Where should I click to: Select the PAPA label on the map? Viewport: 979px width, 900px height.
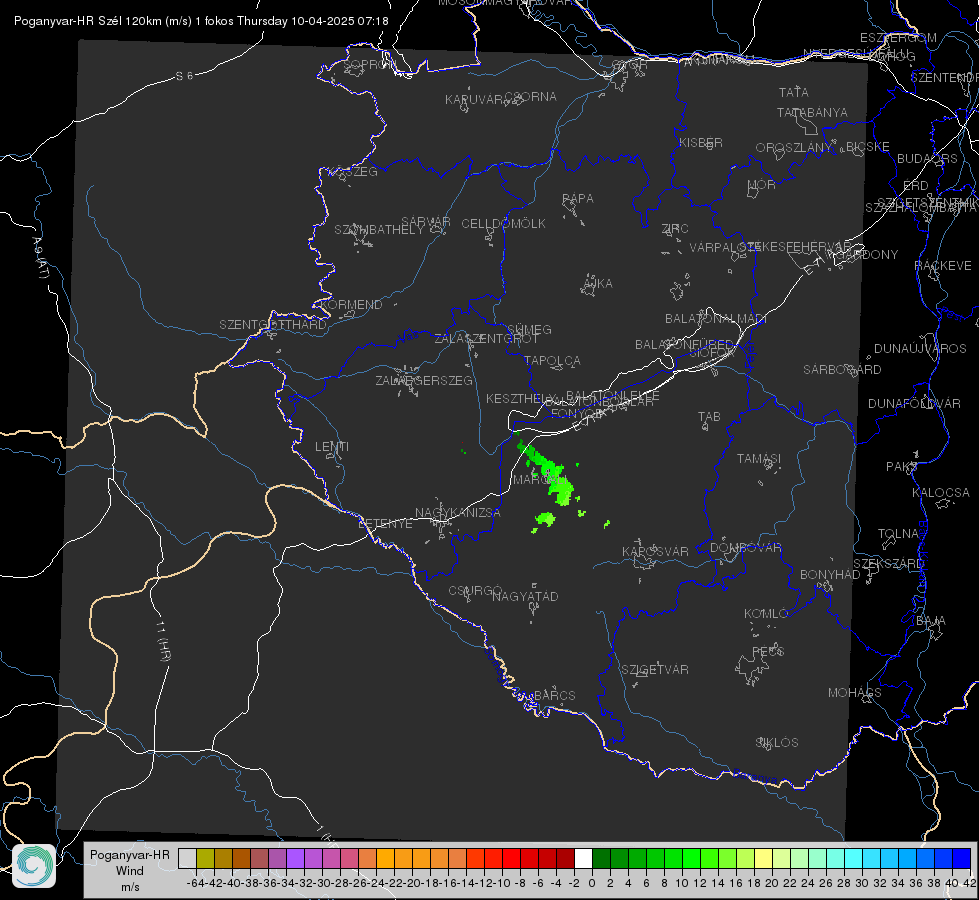(578, 199)
